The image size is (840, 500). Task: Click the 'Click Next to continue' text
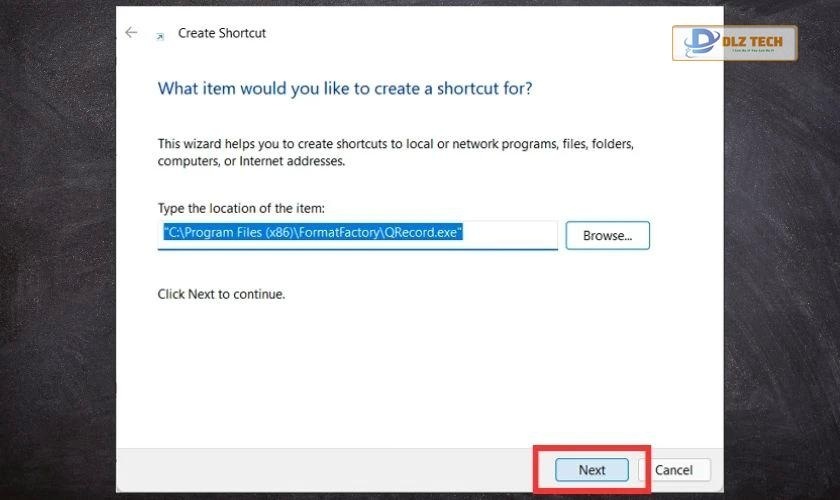[x=221, y=295]
